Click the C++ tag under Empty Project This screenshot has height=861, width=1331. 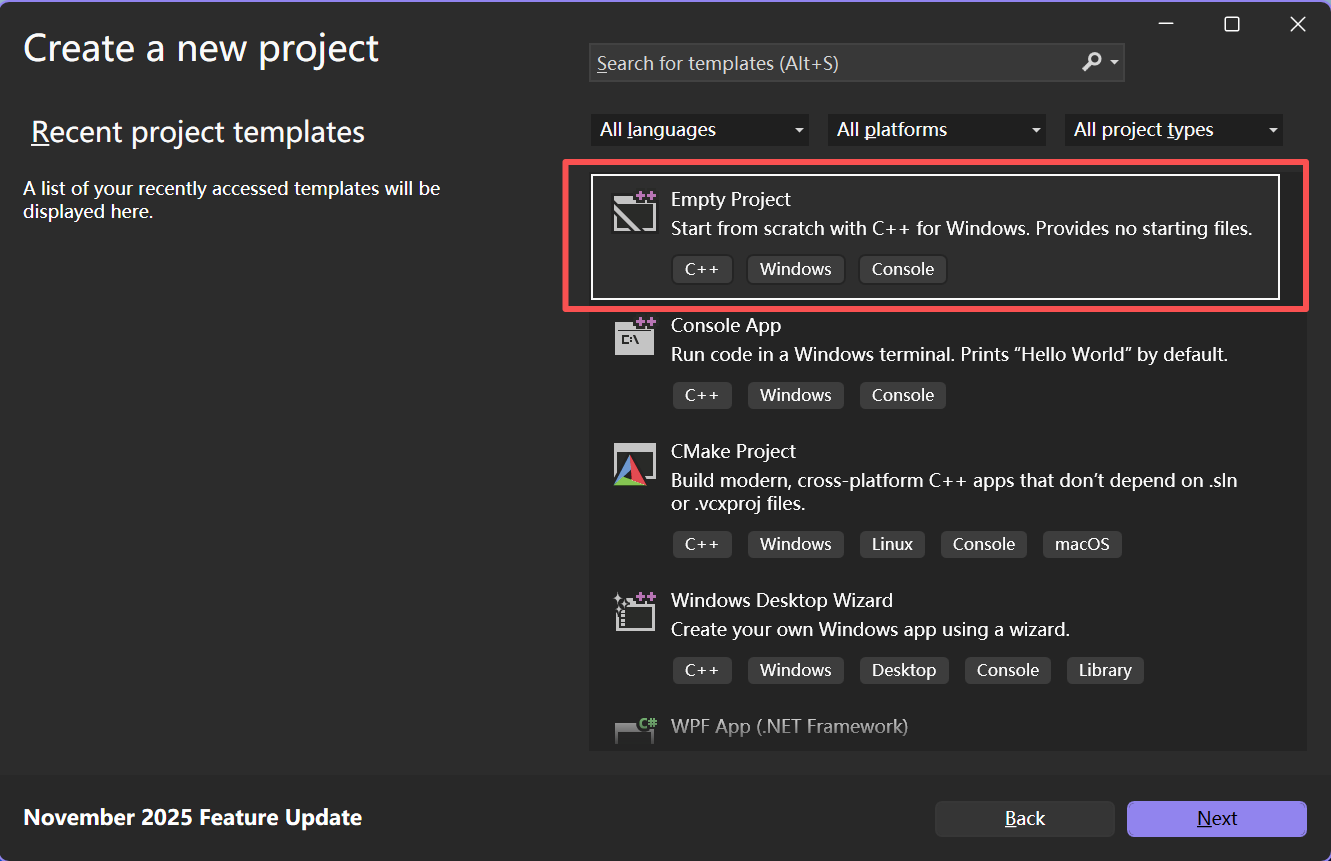[702, 270]
